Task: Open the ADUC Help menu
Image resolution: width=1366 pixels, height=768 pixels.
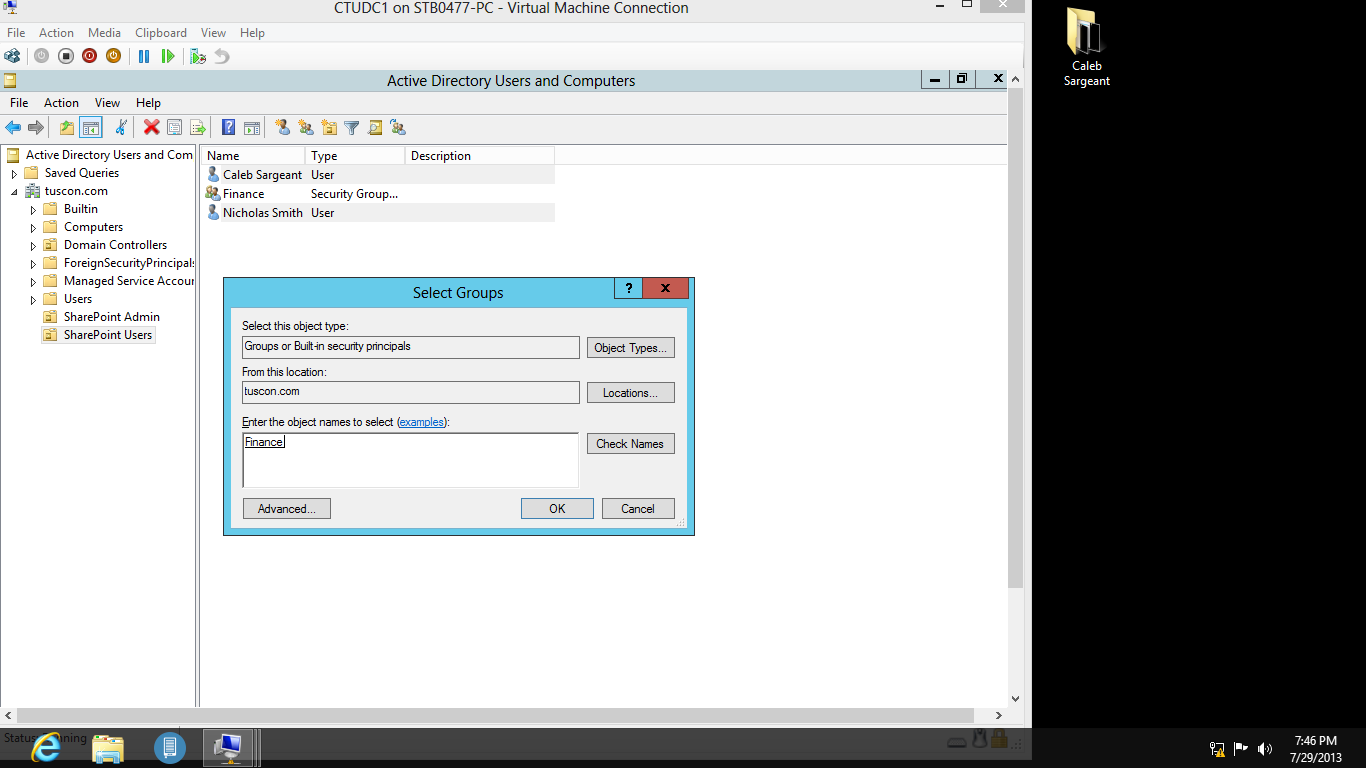Action: [148, 103]
